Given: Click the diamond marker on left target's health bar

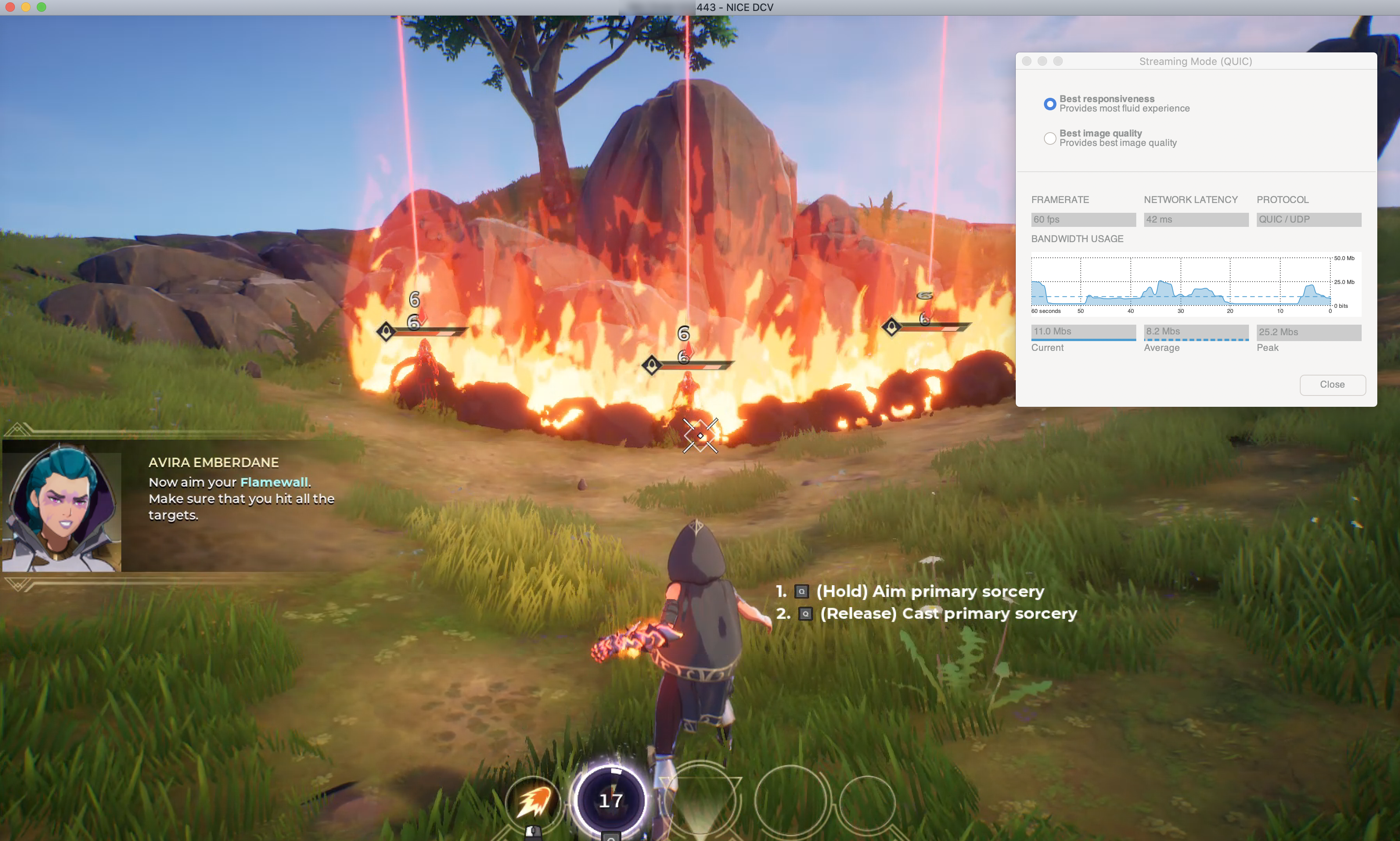Looking at the screenshot, I should [x=386, y=331].
